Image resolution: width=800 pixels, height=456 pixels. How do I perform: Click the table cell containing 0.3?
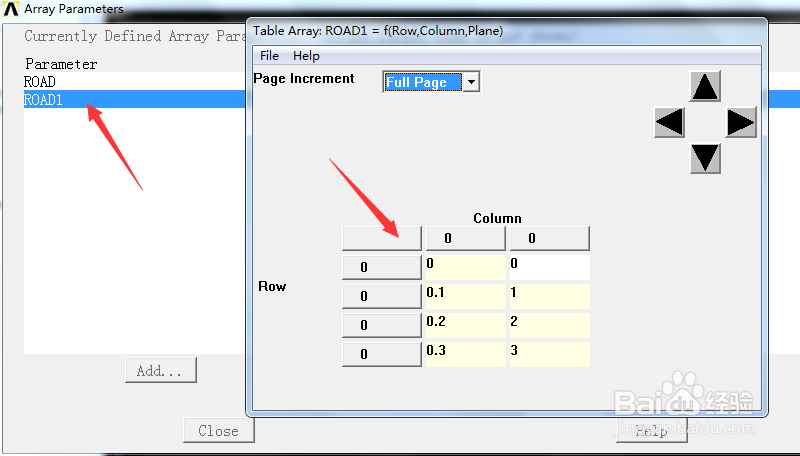pos(466,354)
